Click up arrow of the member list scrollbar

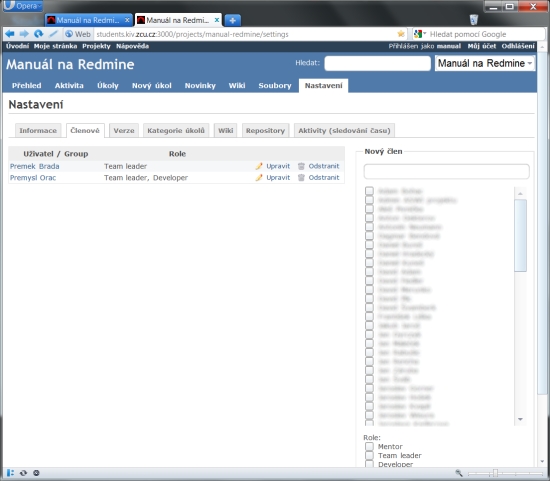[520, 194]
